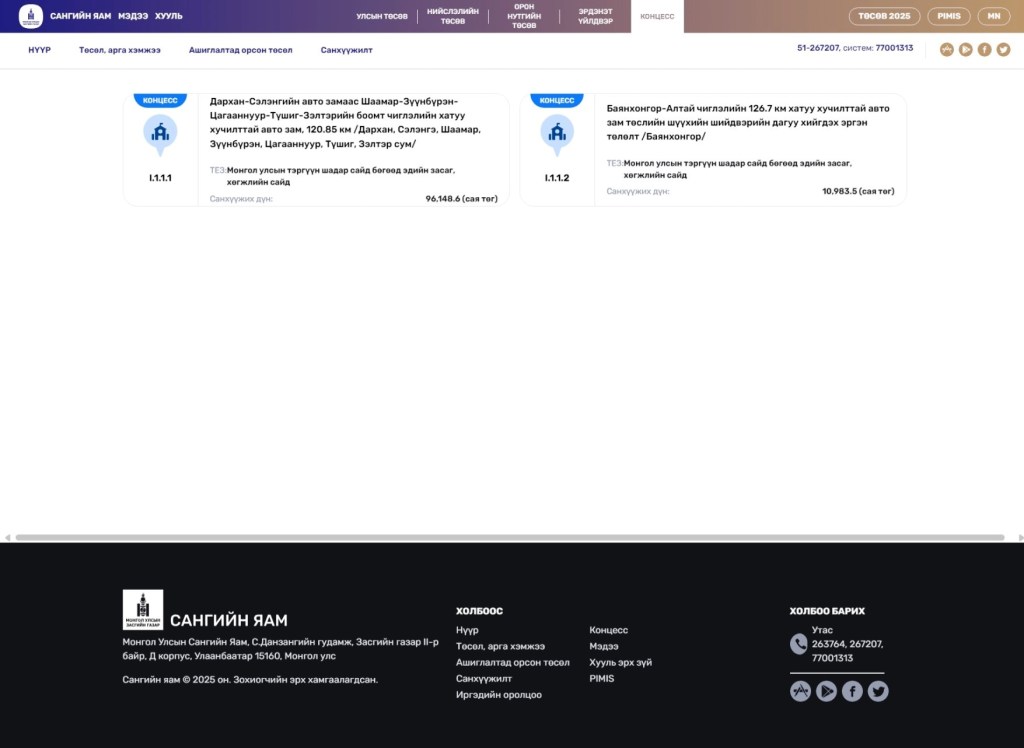Open the Twitter icon in header
Image resolution: width=1024 pixels, height=748 pixels.
click(1003, 49)
